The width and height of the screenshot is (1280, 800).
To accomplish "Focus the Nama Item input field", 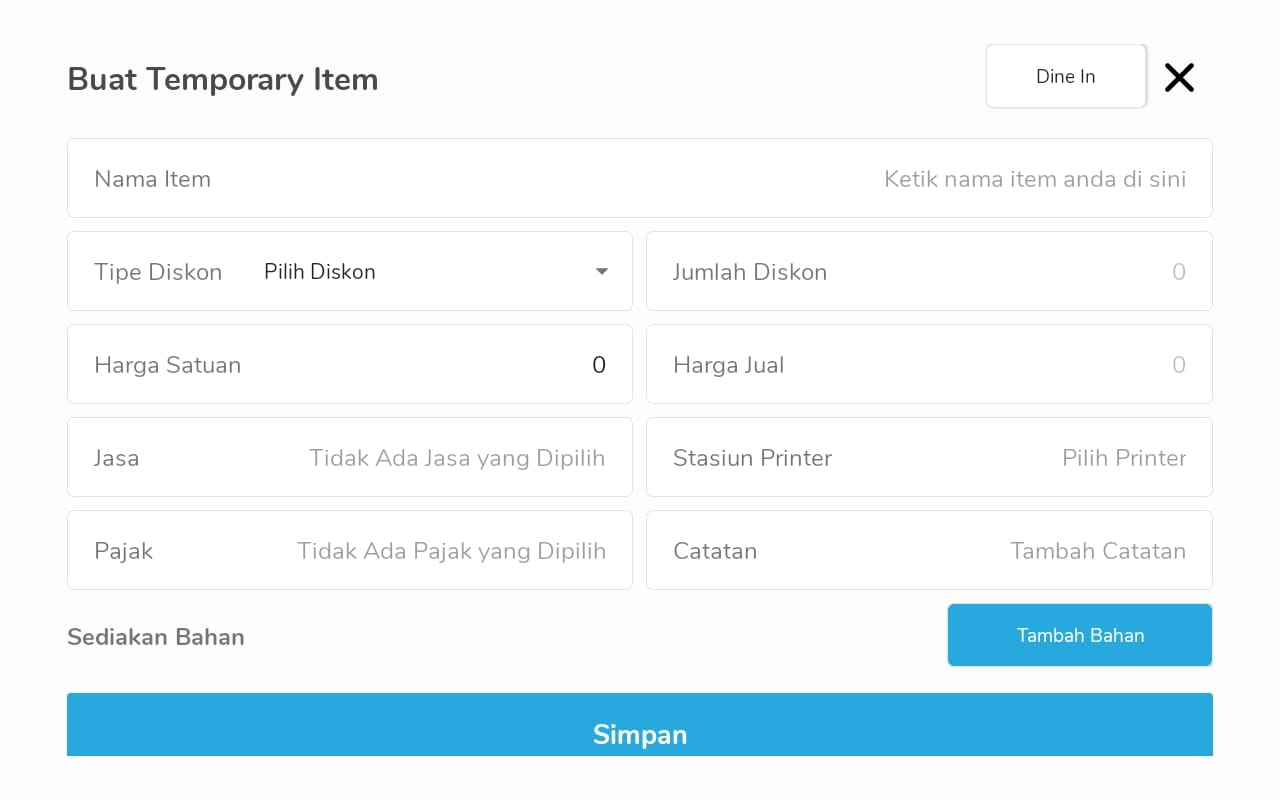I will point(640,178).
